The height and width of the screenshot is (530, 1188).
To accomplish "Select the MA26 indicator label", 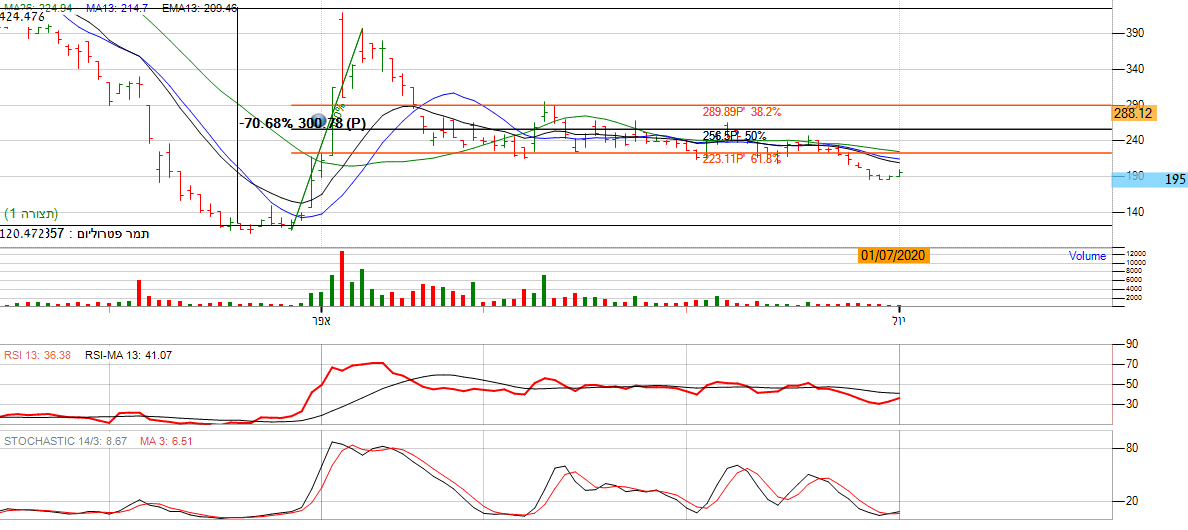I will (x=36, y=7).
